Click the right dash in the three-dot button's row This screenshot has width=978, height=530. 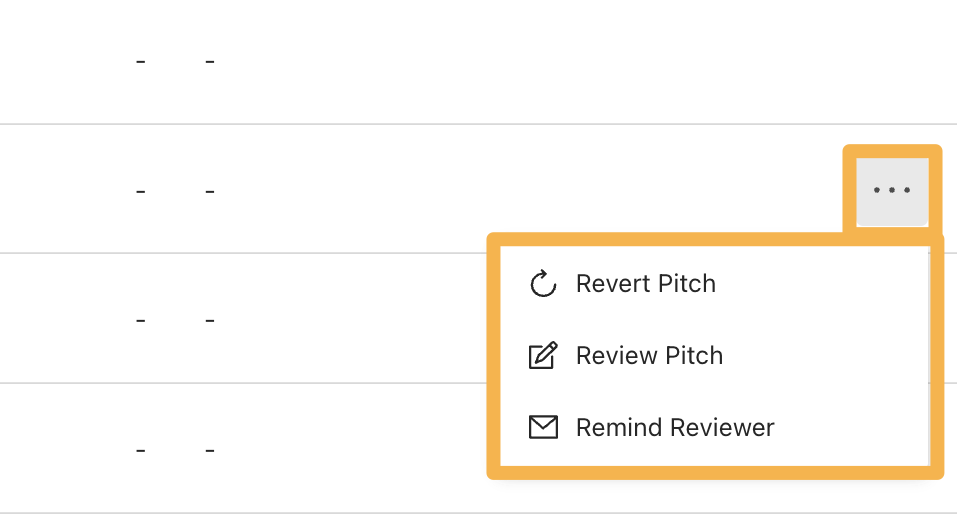click(210, 190)
